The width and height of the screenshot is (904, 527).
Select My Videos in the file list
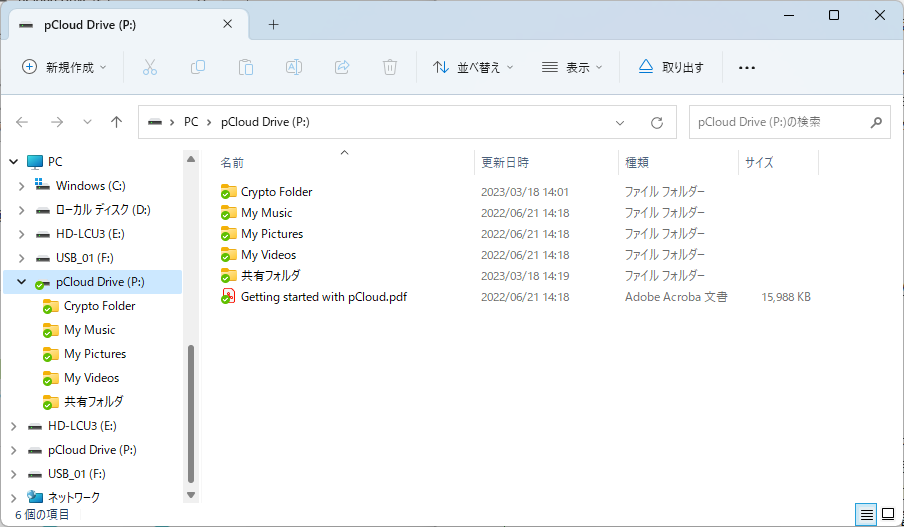269,255
